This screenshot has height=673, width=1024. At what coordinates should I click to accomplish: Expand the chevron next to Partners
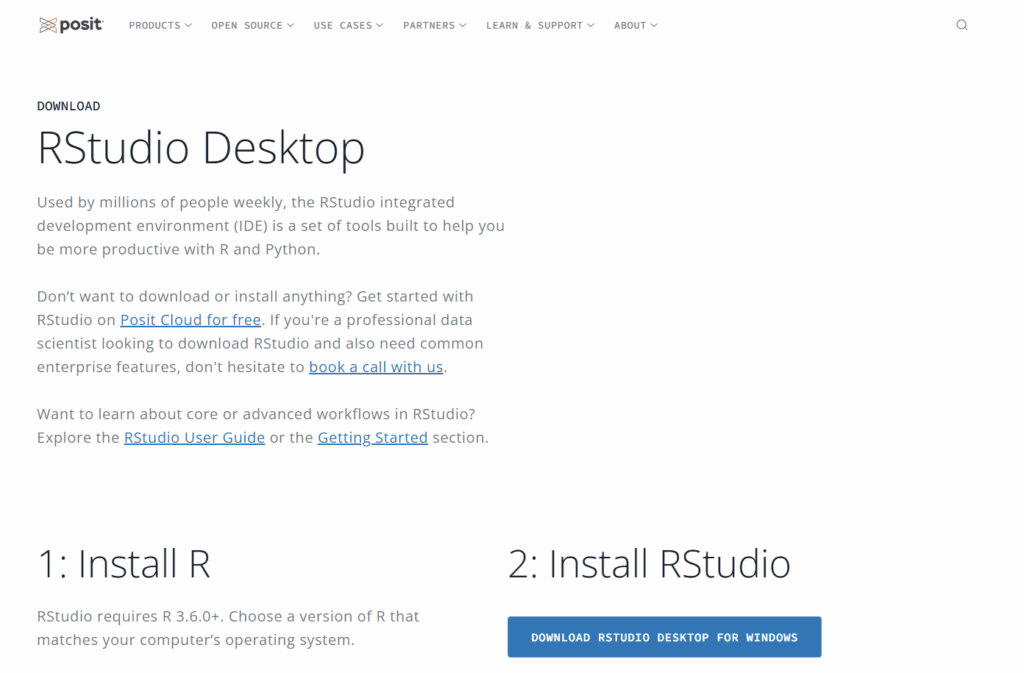463,25
